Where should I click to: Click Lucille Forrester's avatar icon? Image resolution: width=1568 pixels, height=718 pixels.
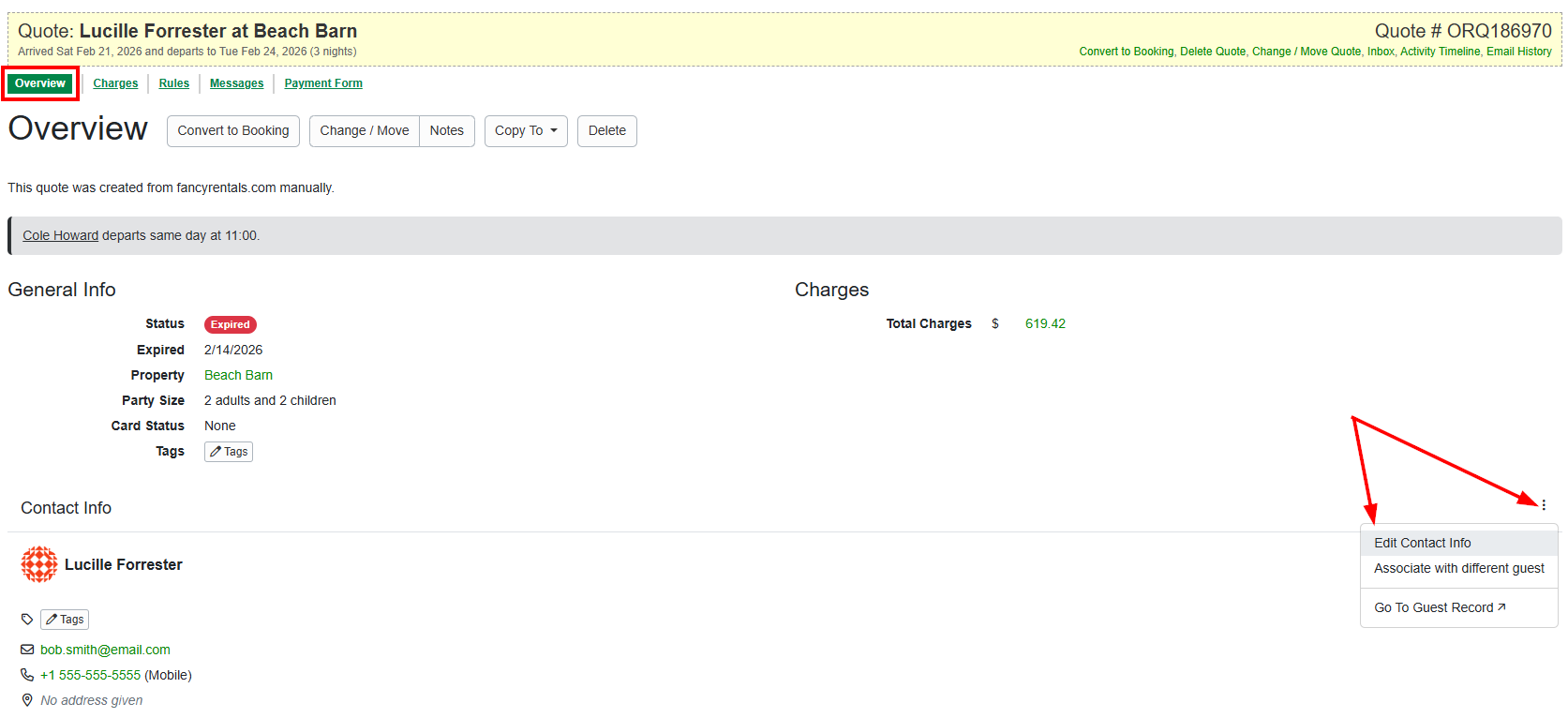39,564
